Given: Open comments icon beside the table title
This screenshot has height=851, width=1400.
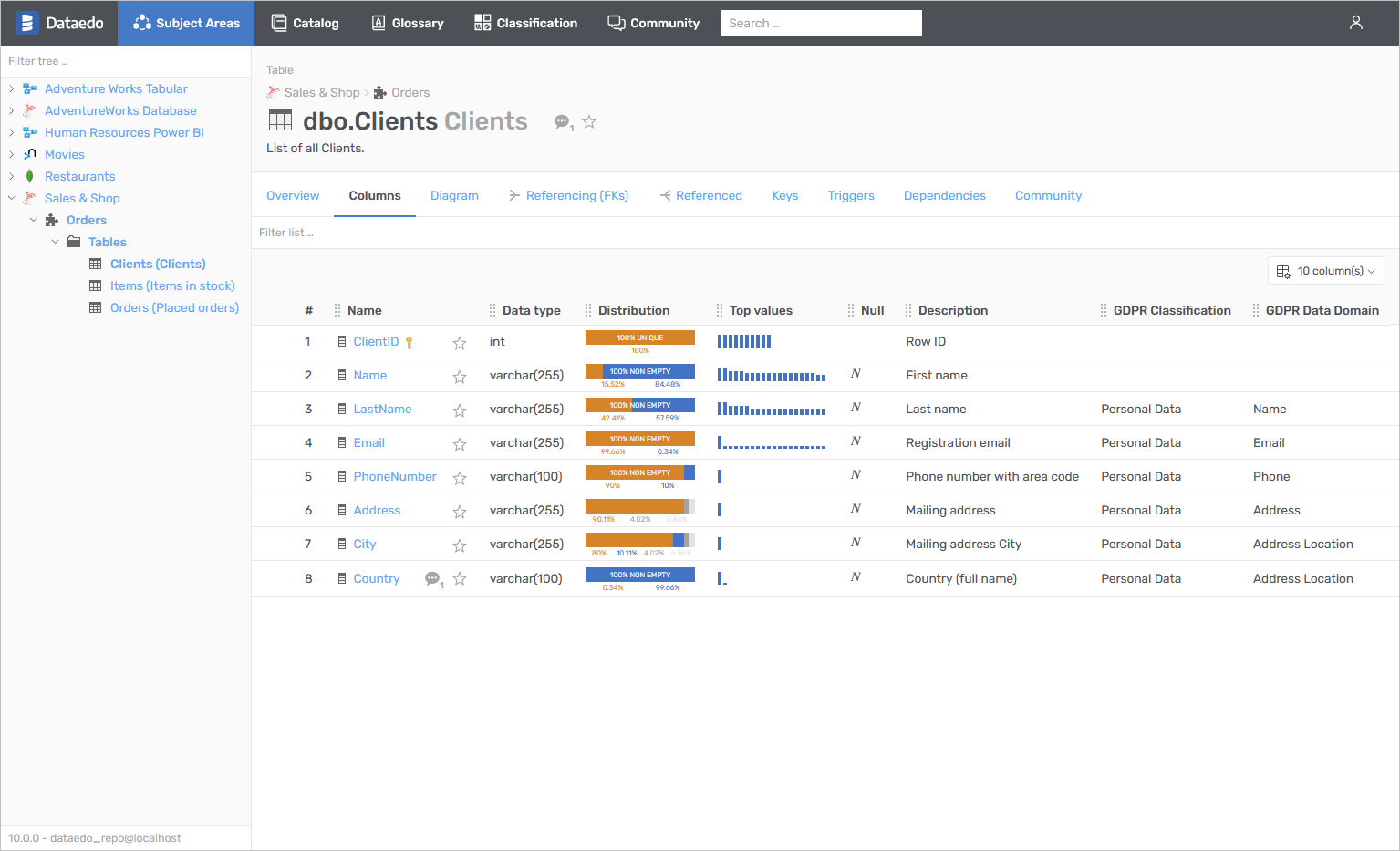Looking at the screenshot, I should 563,122.
